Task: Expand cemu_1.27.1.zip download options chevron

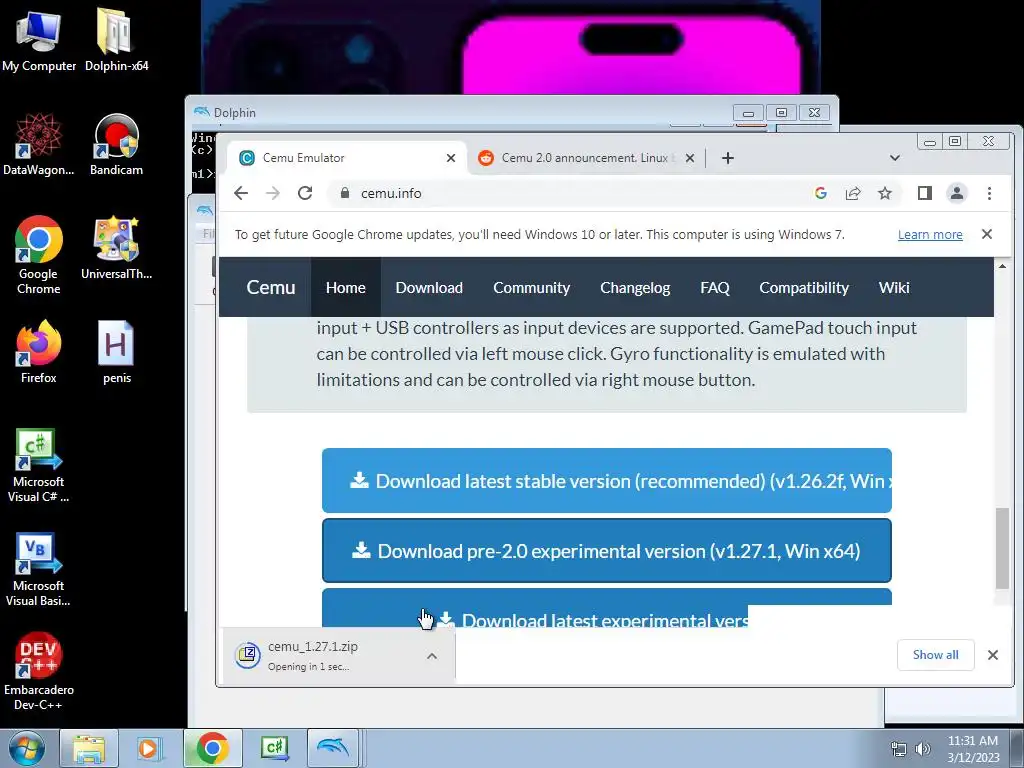Action: [432, 656]
